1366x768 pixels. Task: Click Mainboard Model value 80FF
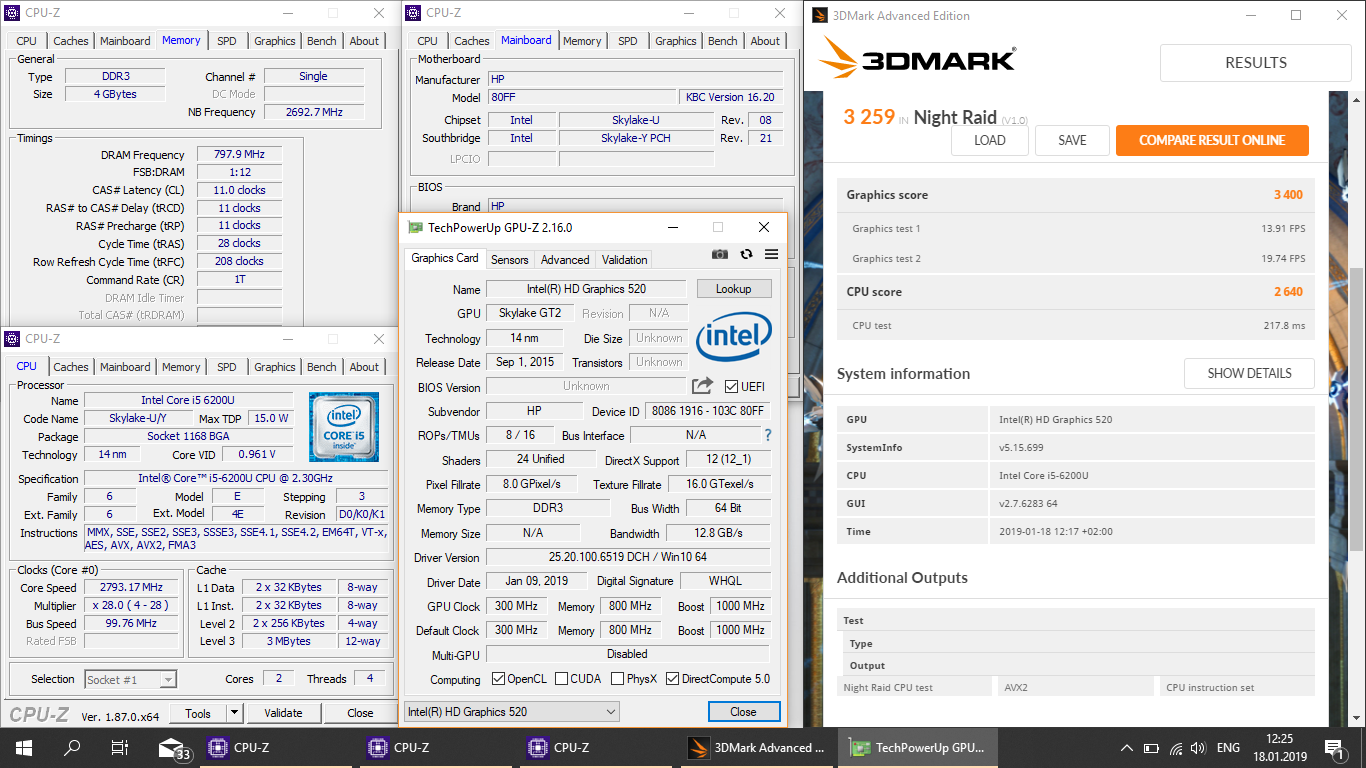[580, 97]
